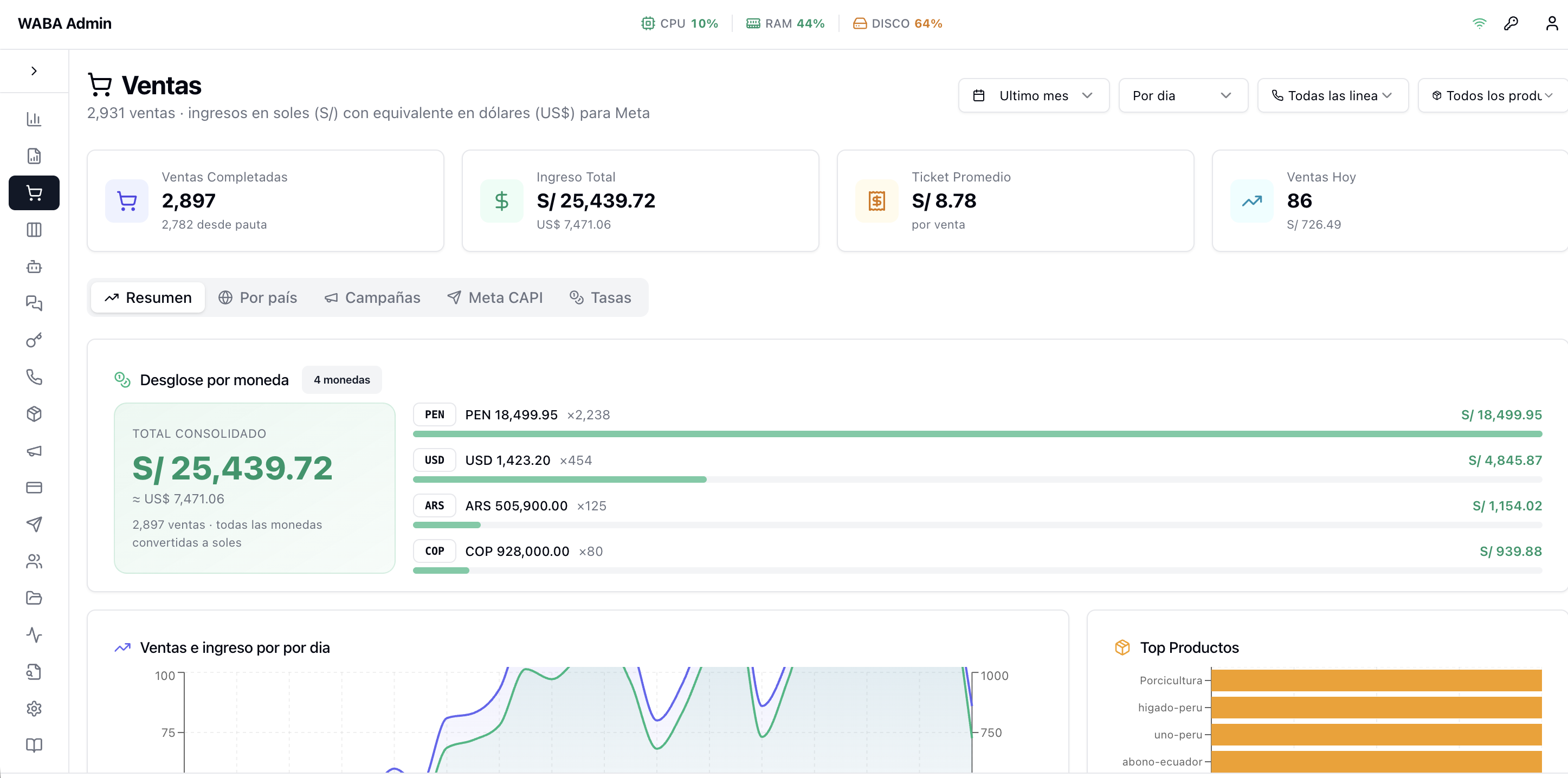Click the RAM 44% indicator
Screen dimensions: 1568x778
785,23
